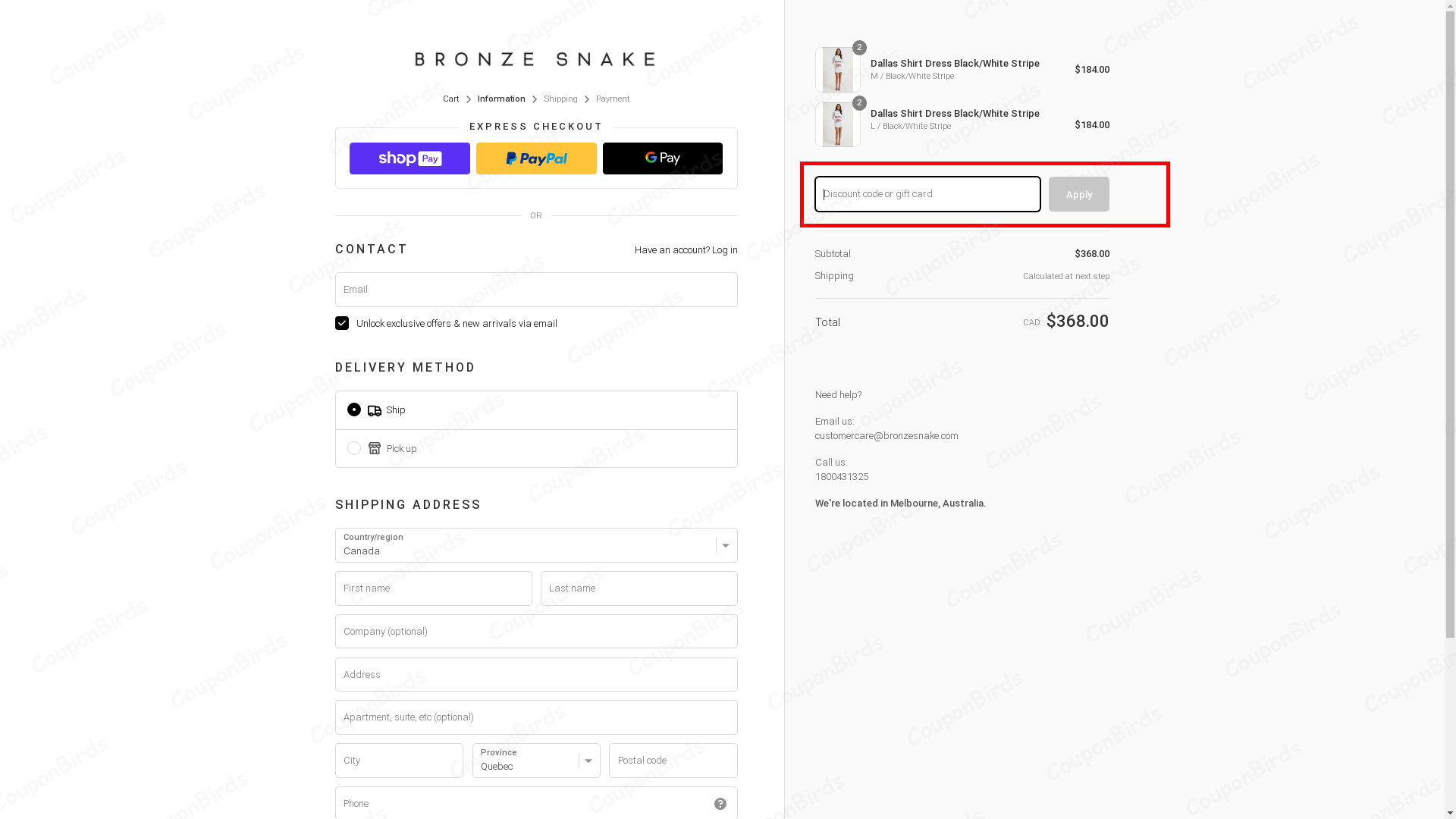The width and height of the screenshot is (1456, 819).
Task: Click the Information breadcrumb step
Action: (x=501, y=99)
